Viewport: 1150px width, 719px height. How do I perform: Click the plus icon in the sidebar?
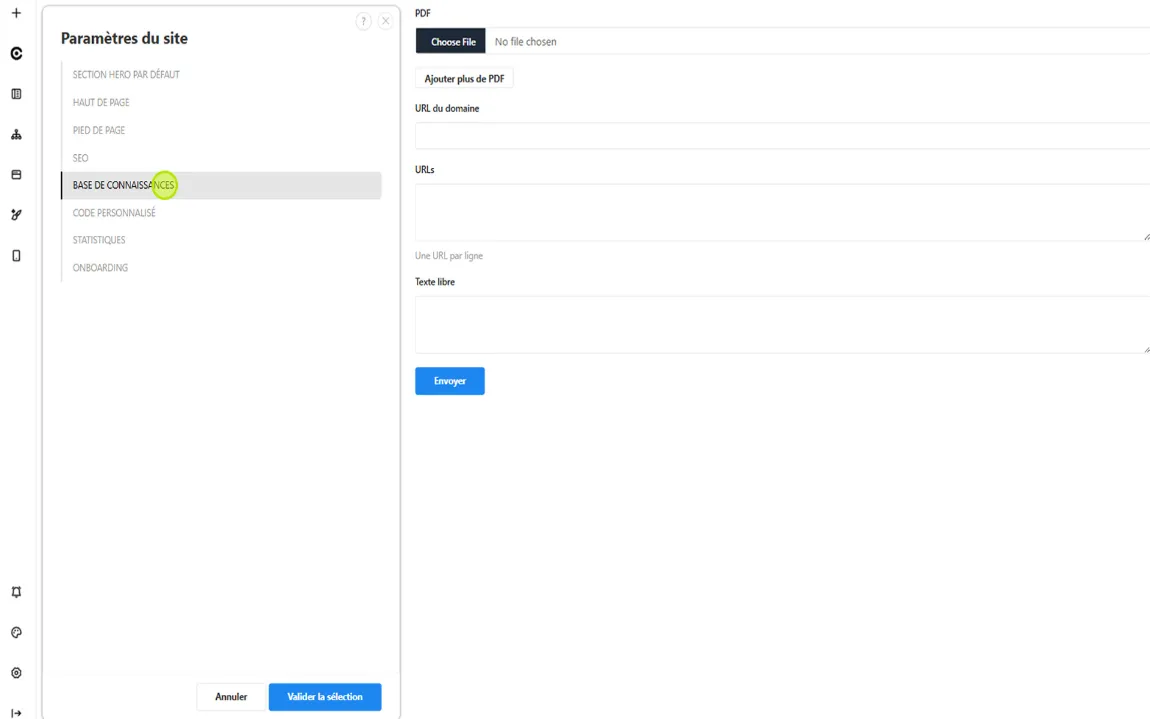coord(16,13)
